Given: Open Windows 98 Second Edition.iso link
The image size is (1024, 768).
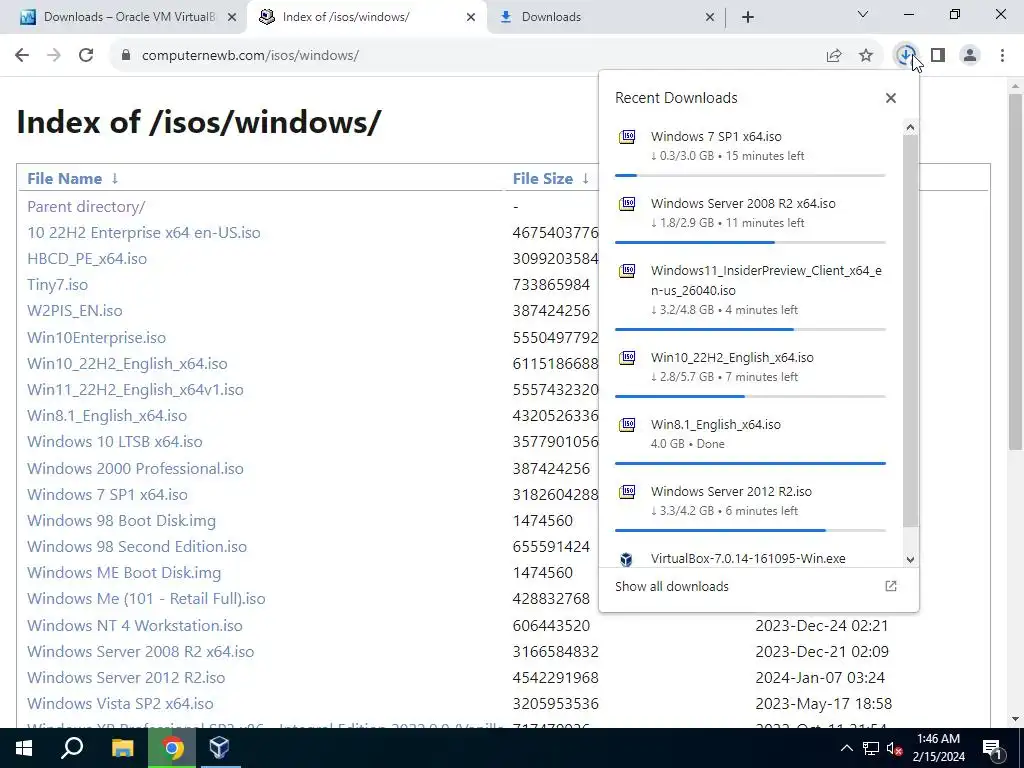Looking at the screenshot, I should pos(137,547).
